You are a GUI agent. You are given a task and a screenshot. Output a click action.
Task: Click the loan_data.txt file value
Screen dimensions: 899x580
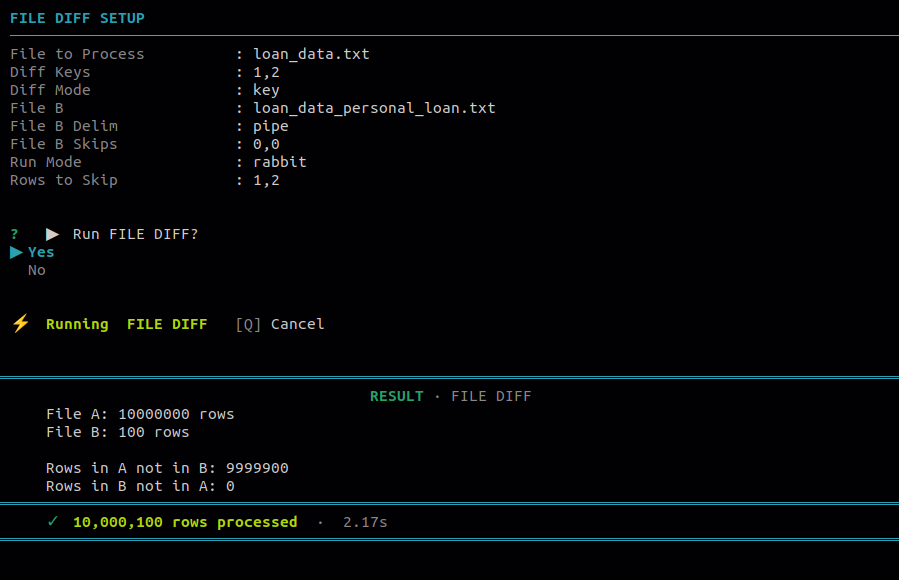[x=311, y=54]
